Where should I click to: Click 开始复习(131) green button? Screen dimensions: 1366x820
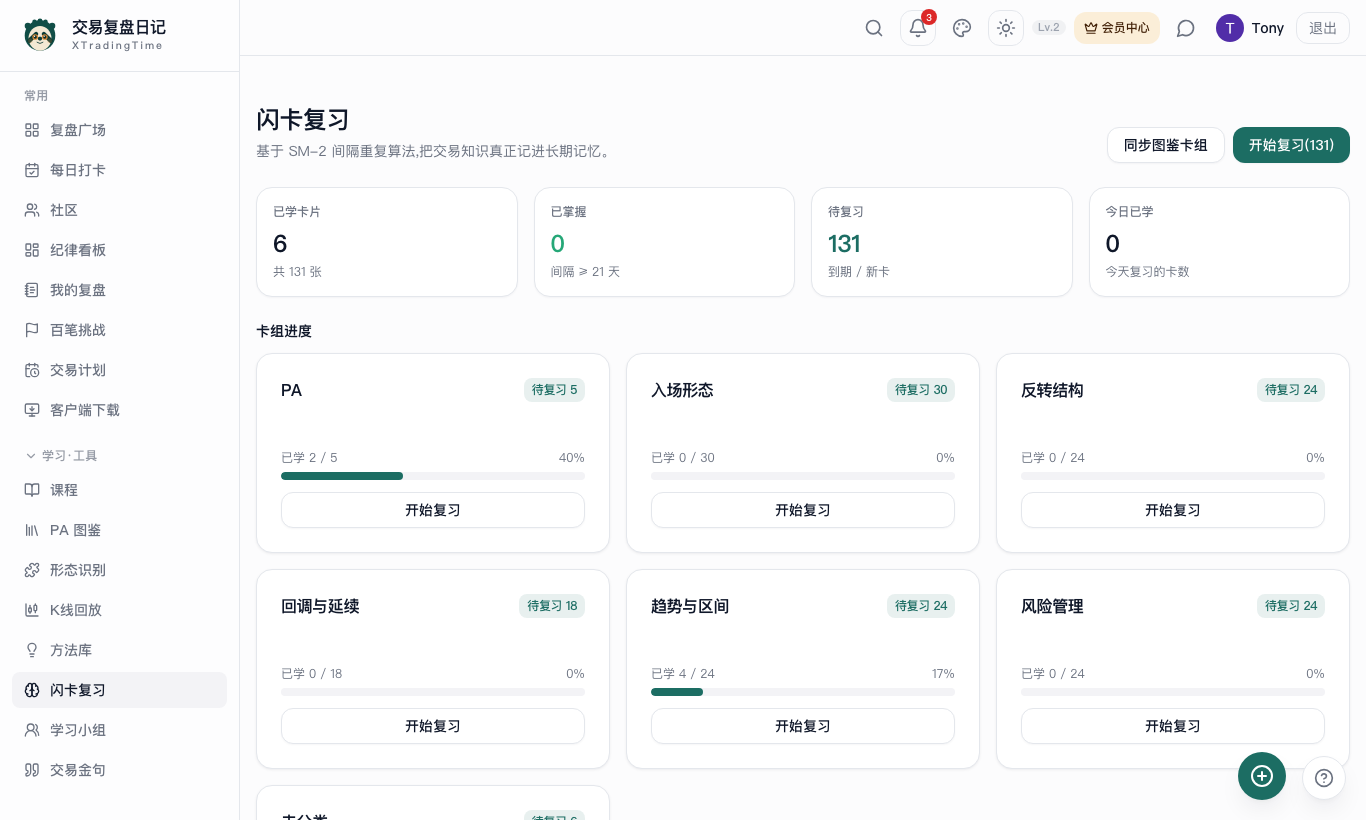click(x=1291, y=145)
